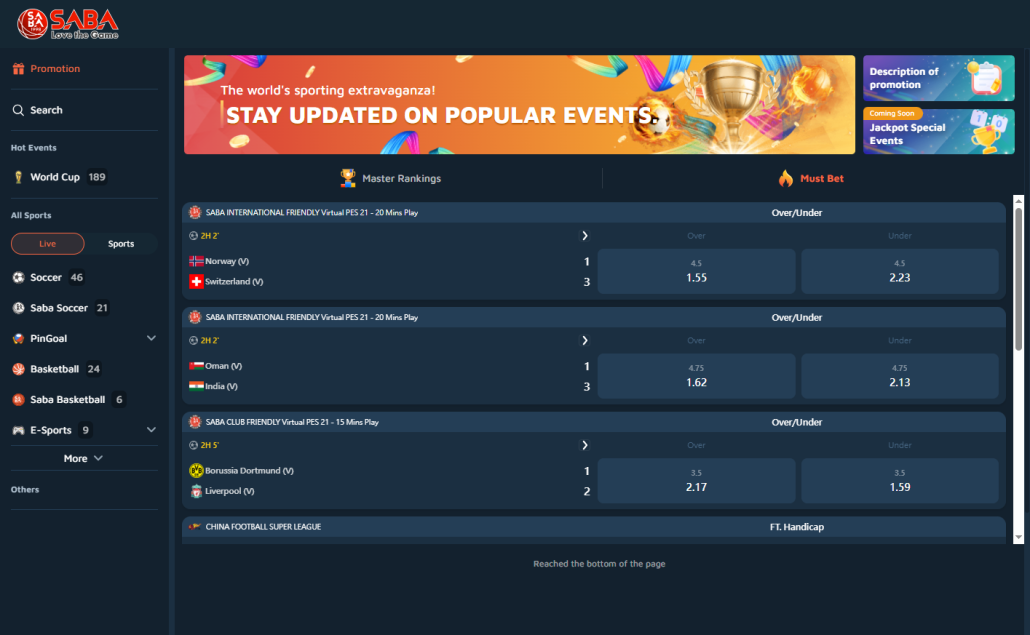The width and height of the screenshot is (1030, 635).
Task: Click the World Cup 189 badge
Action: coord(97,177)
